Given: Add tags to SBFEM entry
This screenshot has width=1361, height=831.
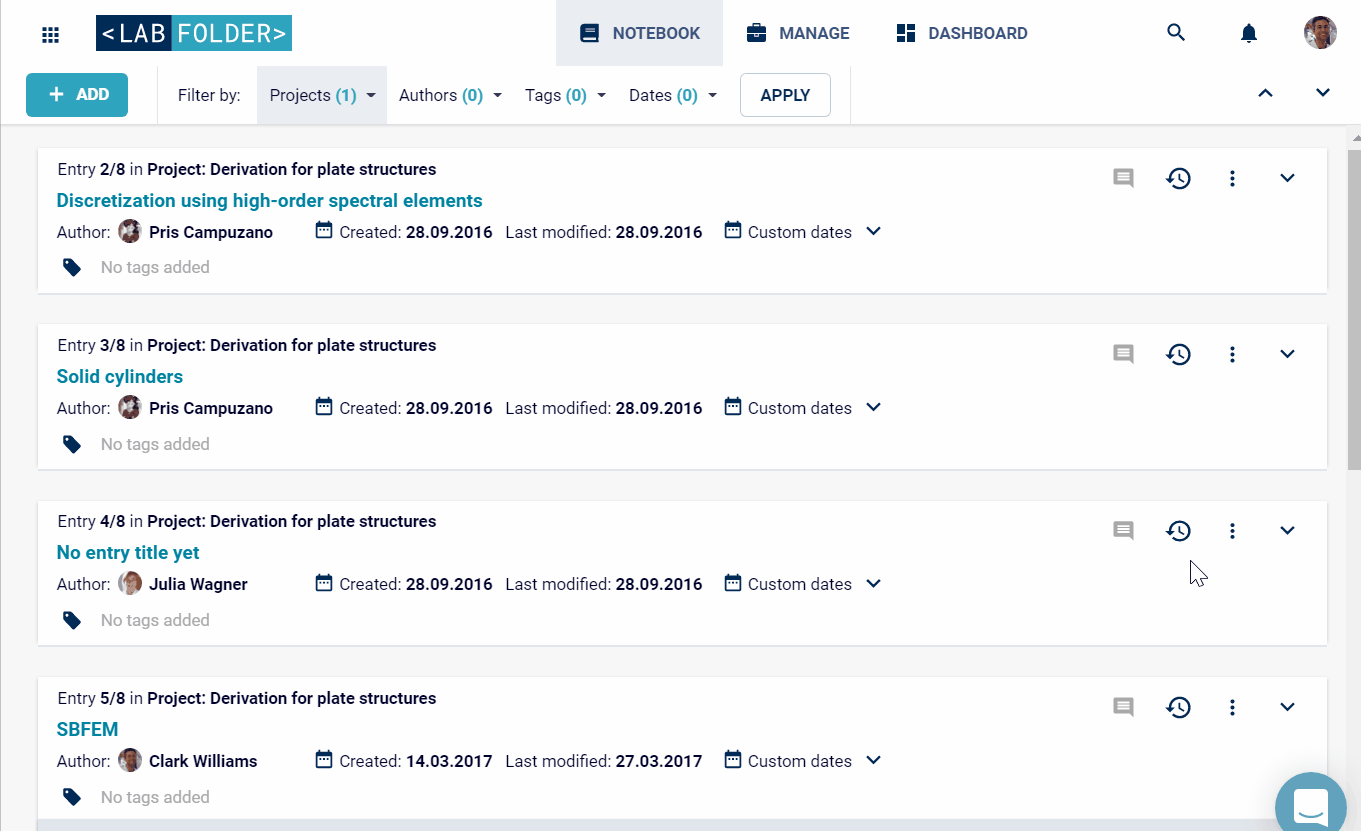Looking at the screenshot, I should 155,797.
